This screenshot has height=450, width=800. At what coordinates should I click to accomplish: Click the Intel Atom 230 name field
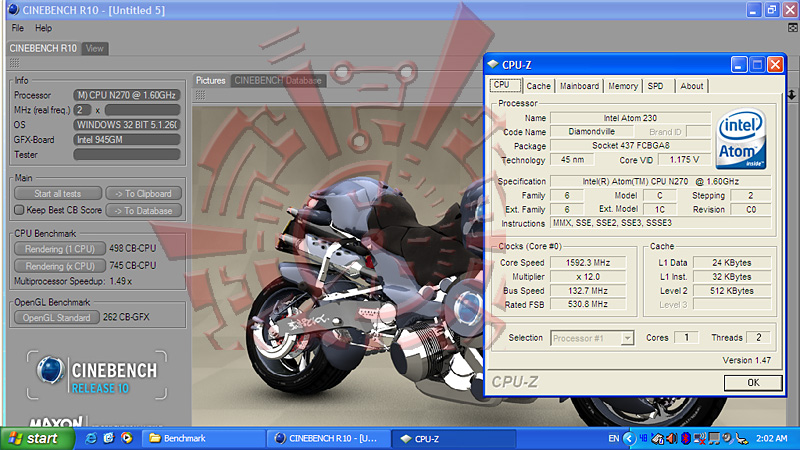[x=630, y=118]
